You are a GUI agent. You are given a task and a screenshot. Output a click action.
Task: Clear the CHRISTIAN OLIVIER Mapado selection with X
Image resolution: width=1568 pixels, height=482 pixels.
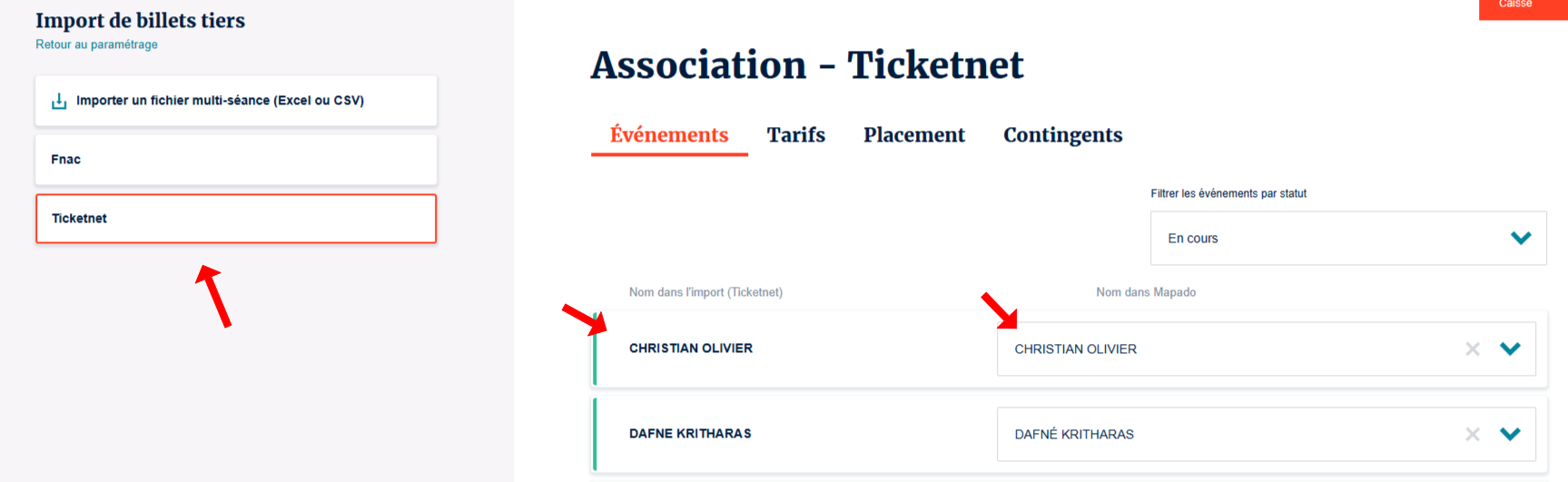point(1472,349)
